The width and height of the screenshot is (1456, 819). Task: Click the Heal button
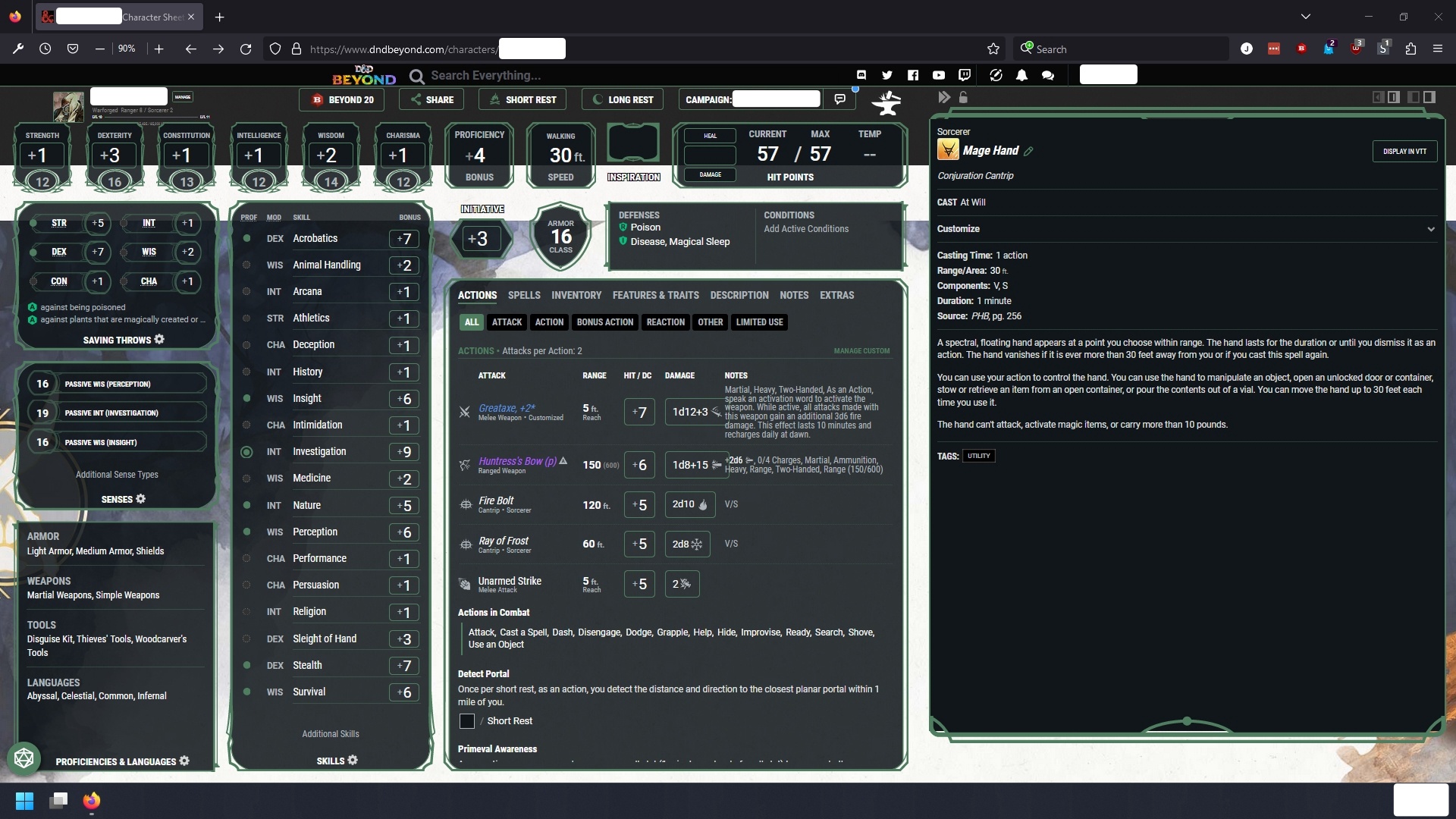click(x=710, y=136)
